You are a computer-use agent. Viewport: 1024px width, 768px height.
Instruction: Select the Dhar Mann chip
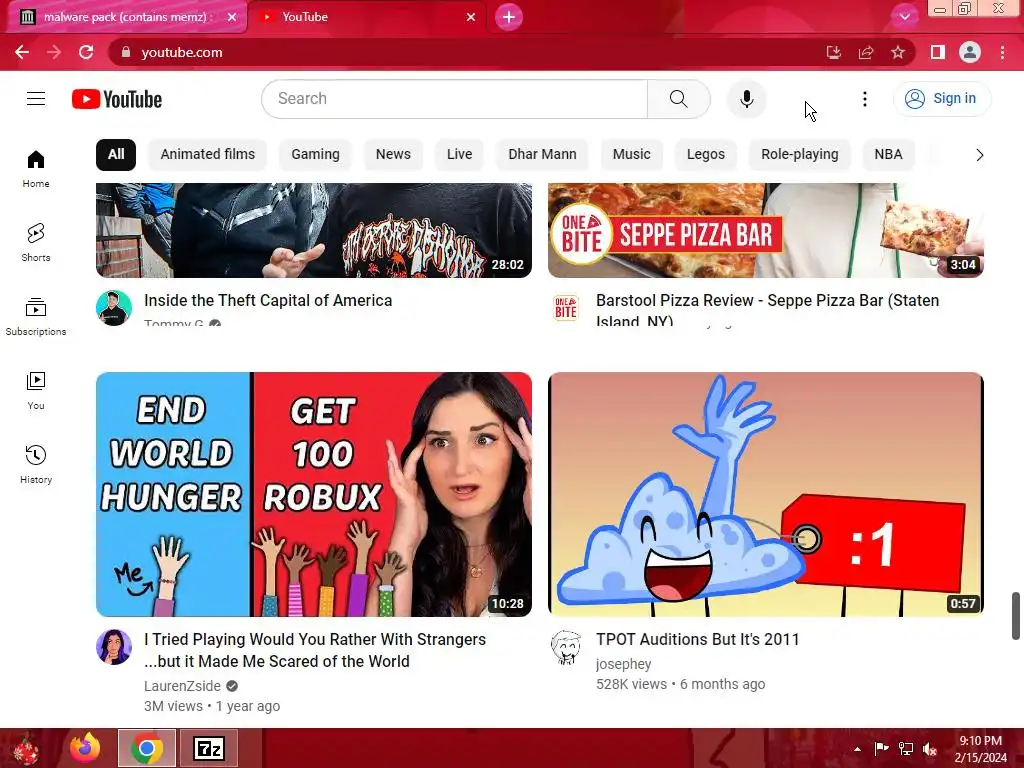click(x=542, y=155)
